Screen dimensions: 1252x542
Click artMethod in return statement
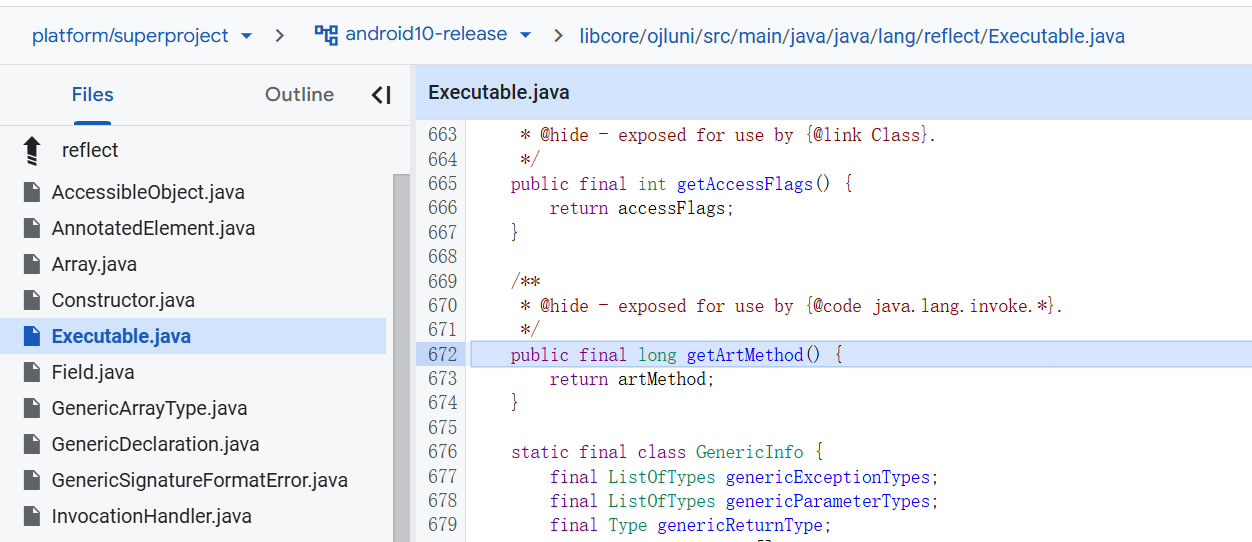662,380
